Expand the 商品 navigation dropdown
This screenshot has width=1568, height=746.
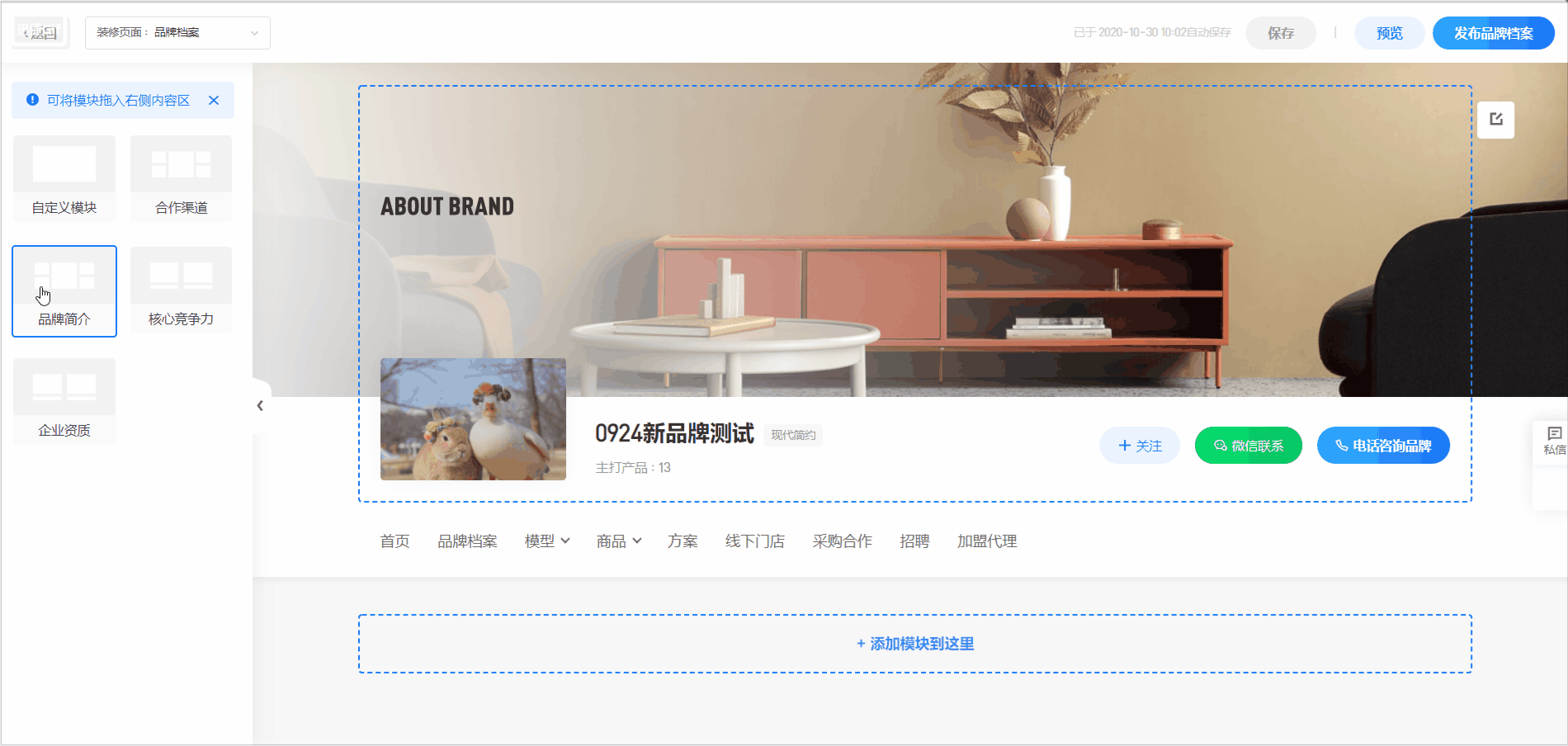pyautogui.click(x=619, y=541)
